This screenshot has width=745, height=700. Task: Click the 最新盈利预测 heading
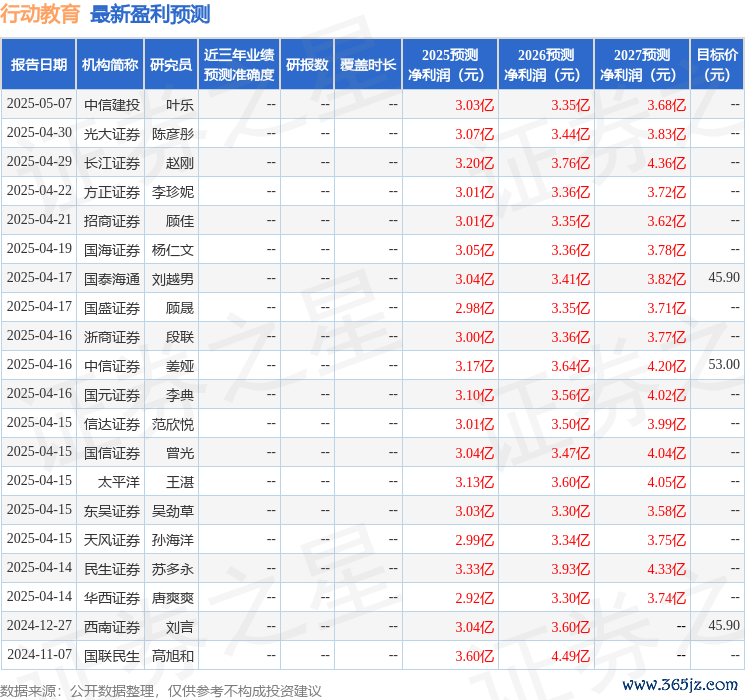150,14
